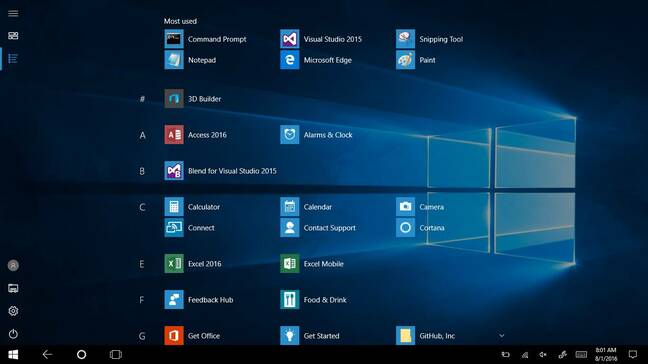Launch Blend for Visual Studio 2015 icon
Image resolution: width=648 pixels, height=364 pixels.
(x=174, y=171)
